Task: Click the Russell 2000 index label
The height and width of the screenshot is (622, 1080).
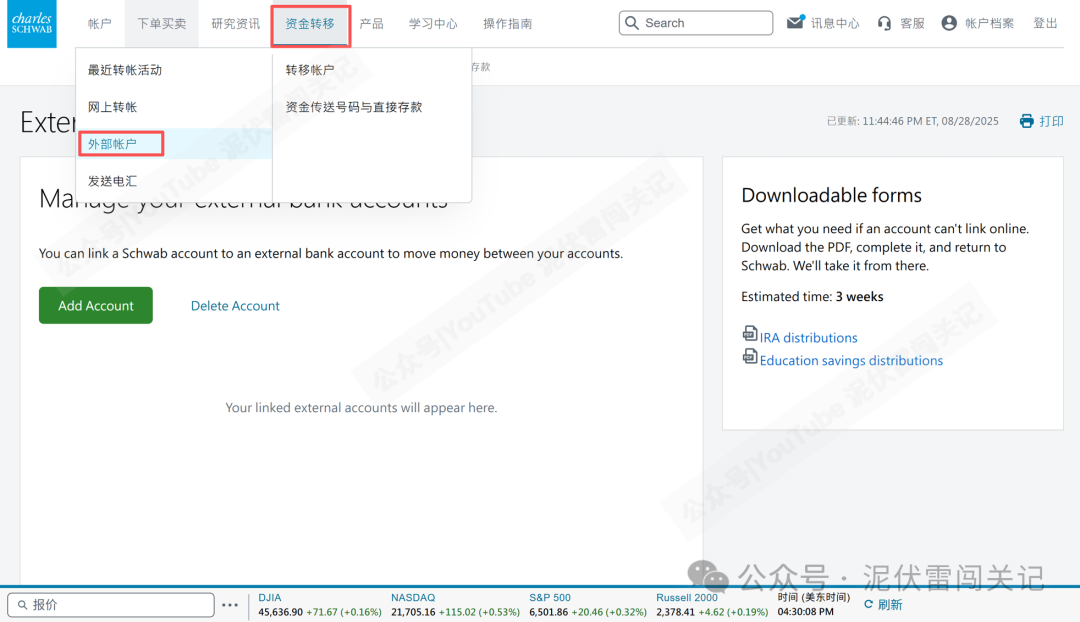Action: pos(686,597)
